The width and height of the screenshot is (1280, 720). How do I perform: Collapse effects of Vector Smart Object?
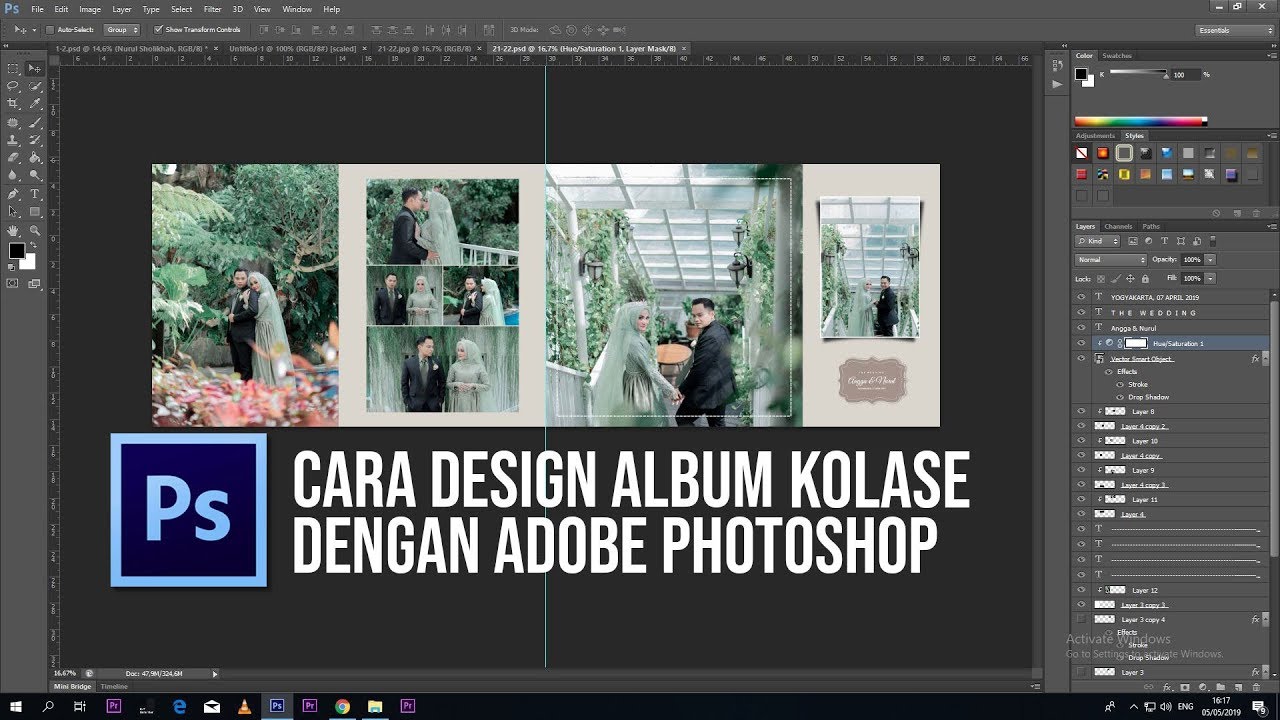[x=1266, y=358]
